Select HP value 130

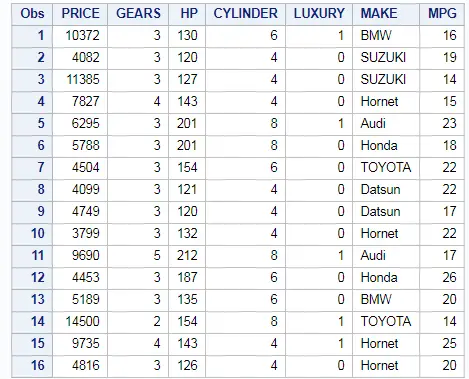pos(187,35)
